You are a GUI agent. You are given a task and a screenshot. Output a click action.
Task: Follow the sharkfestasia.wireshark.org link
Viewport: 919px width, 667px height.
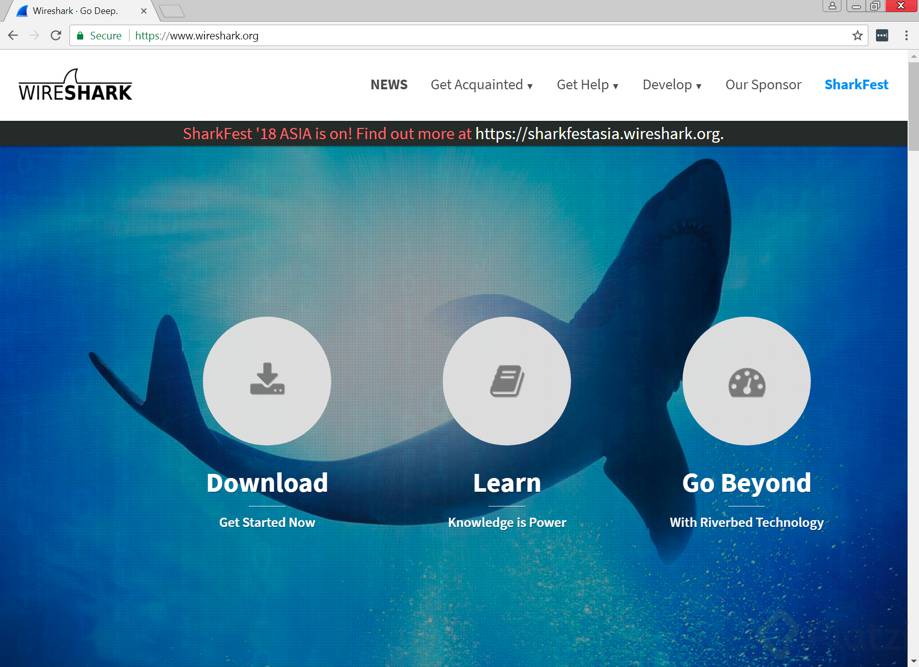[x=599, y=134]
